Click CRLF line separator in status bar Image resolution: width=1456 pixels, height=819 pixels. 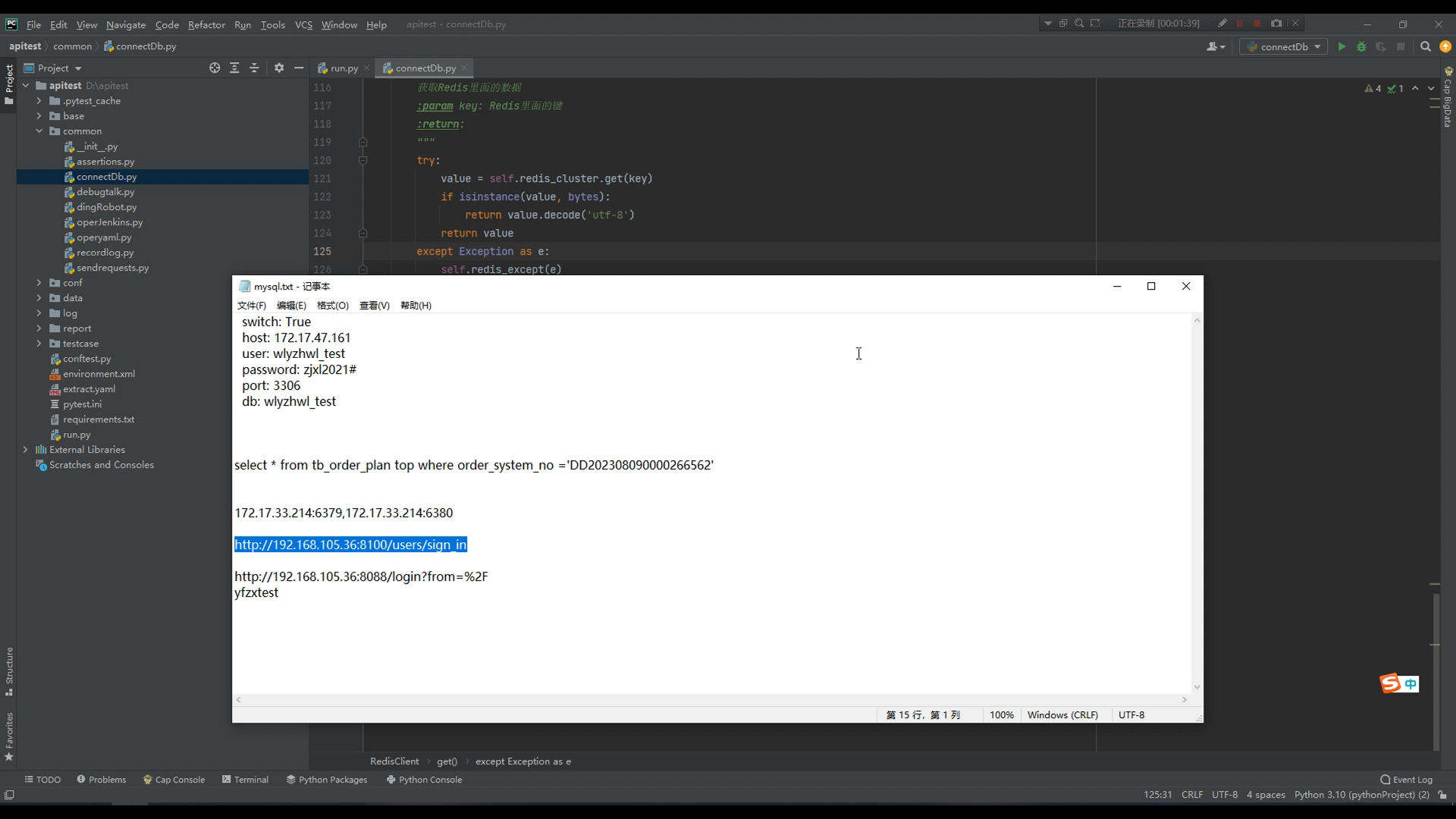pos(1192,795)
